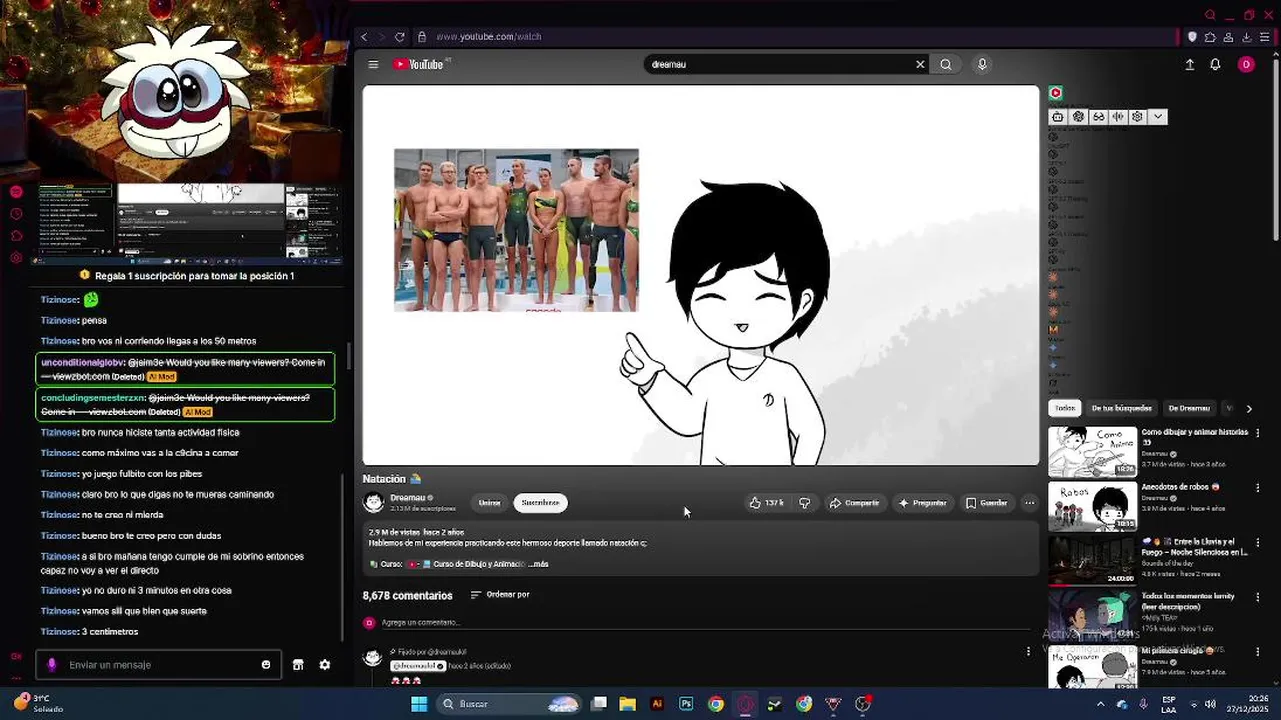
Task: Go to the YouTube home logo
Action: tap(420, 64)
